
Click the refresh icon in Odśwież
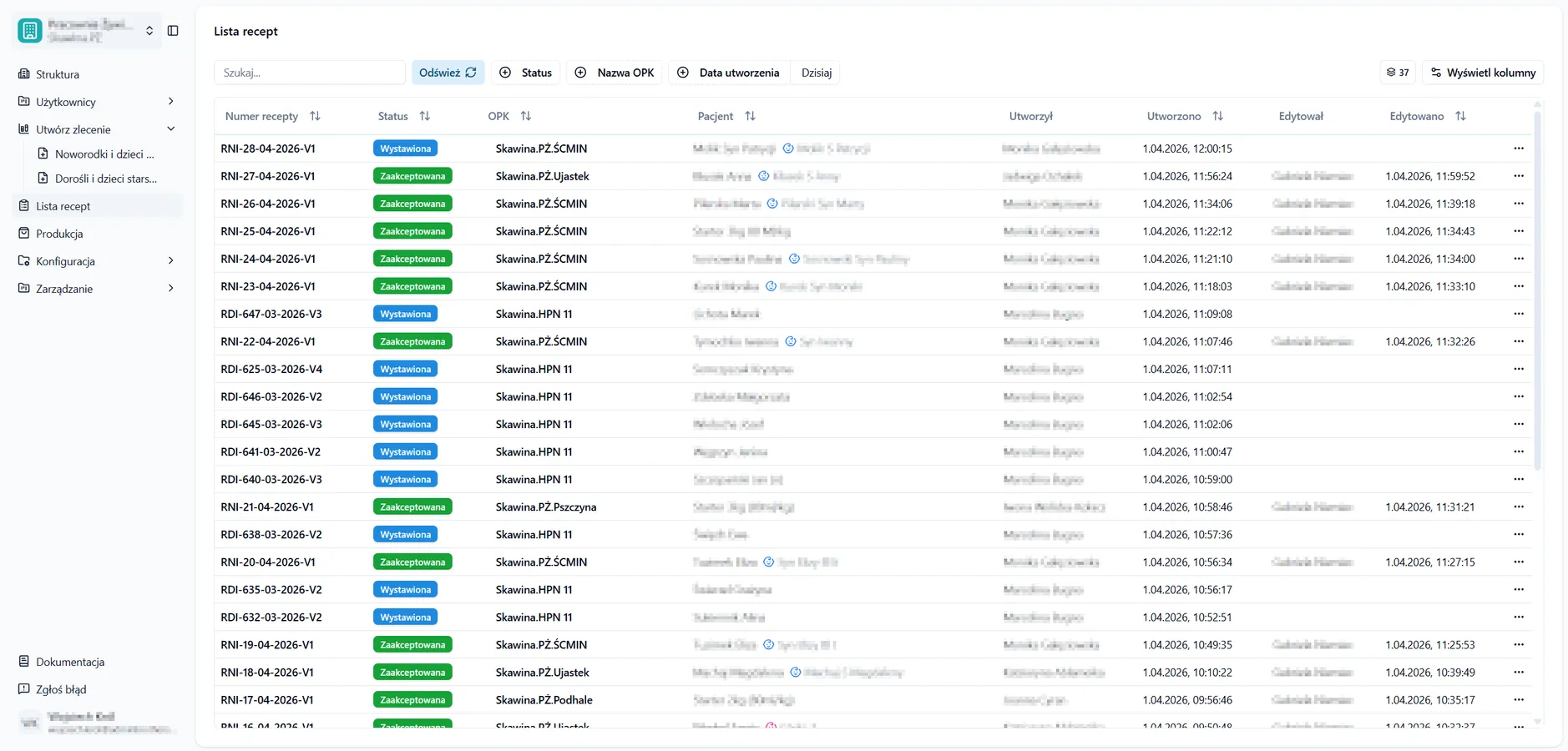[471, 73]
